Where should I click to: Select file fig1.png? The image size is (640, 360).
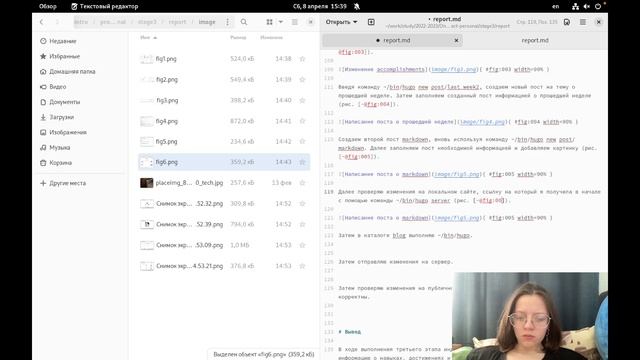[224, 59]
